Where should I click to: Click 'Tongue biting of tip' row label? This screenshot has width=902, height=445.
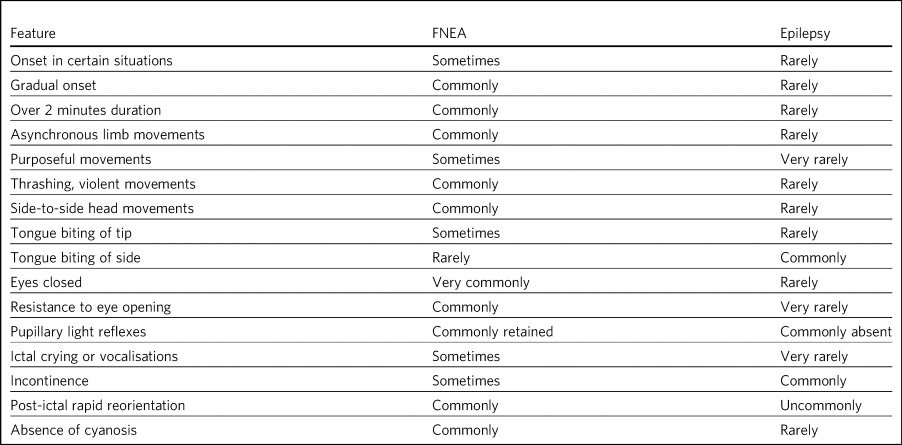[72, 234]
